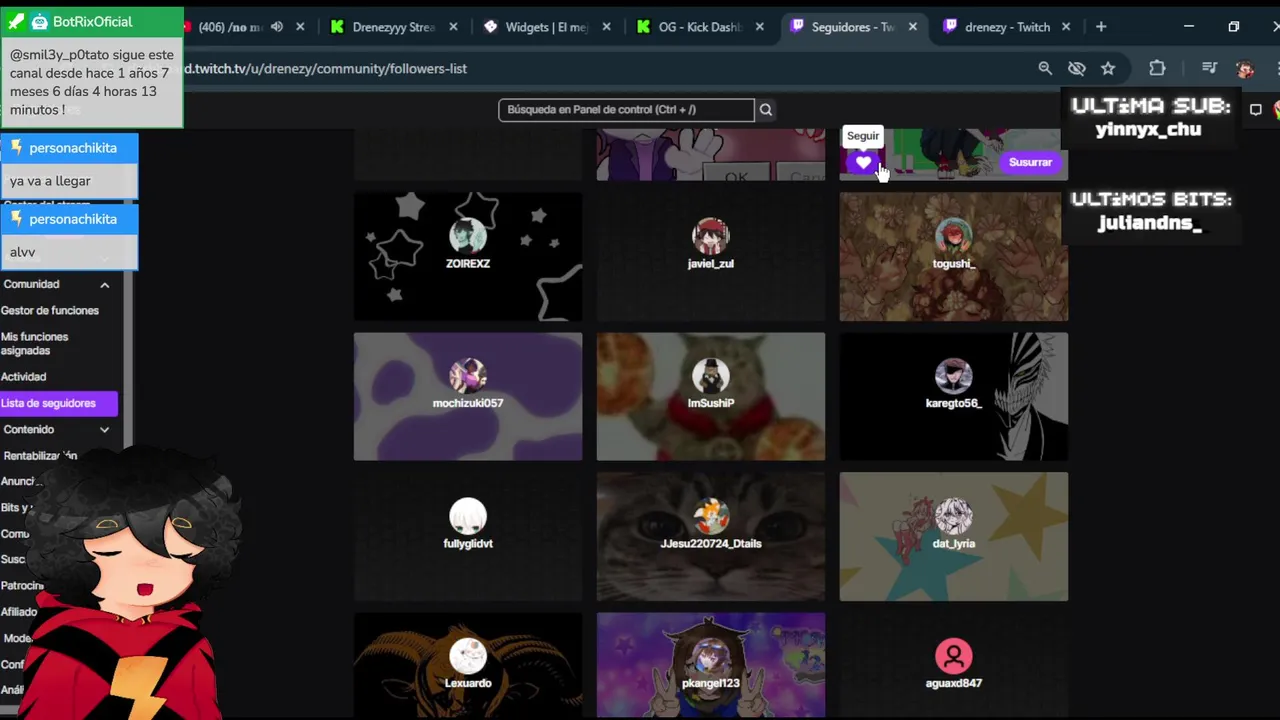
Task: Mute audio on the (406) tab speaker icon
Action: click(277, 27)
